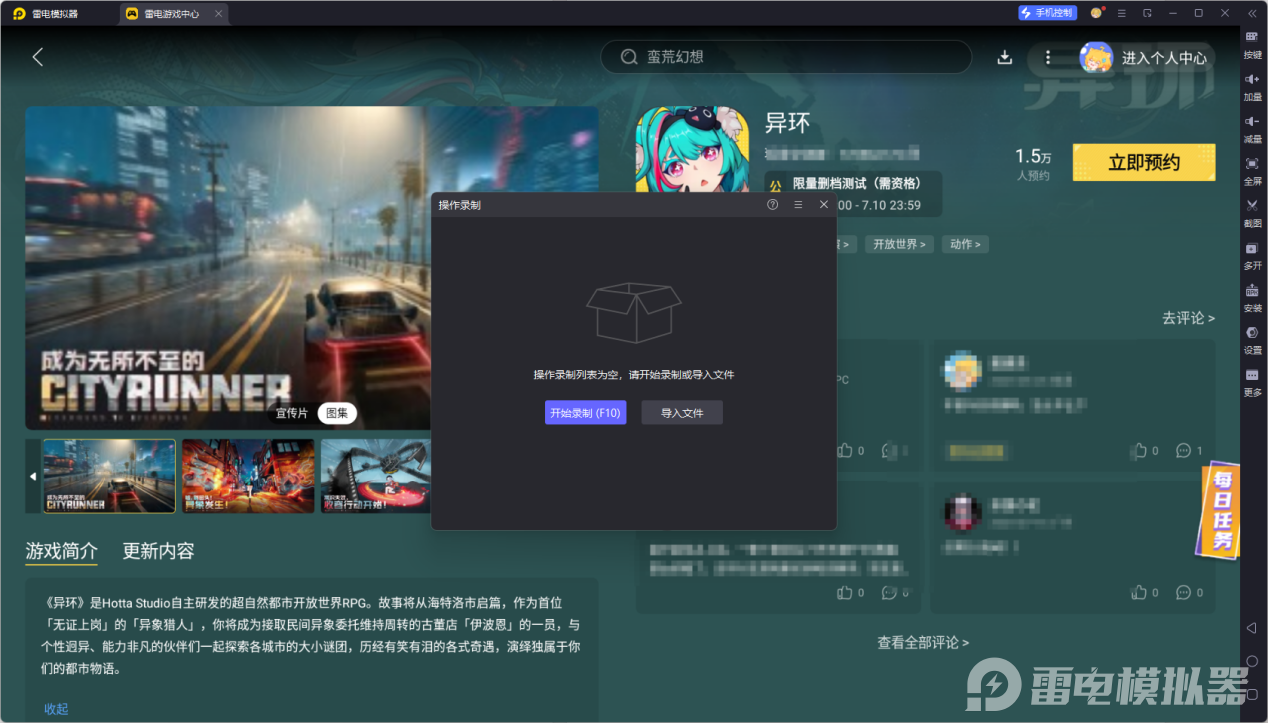The height and width of the screenshot is (723, 1268).
Task: Click the 异环 game icon
Action: coord(692,149)
